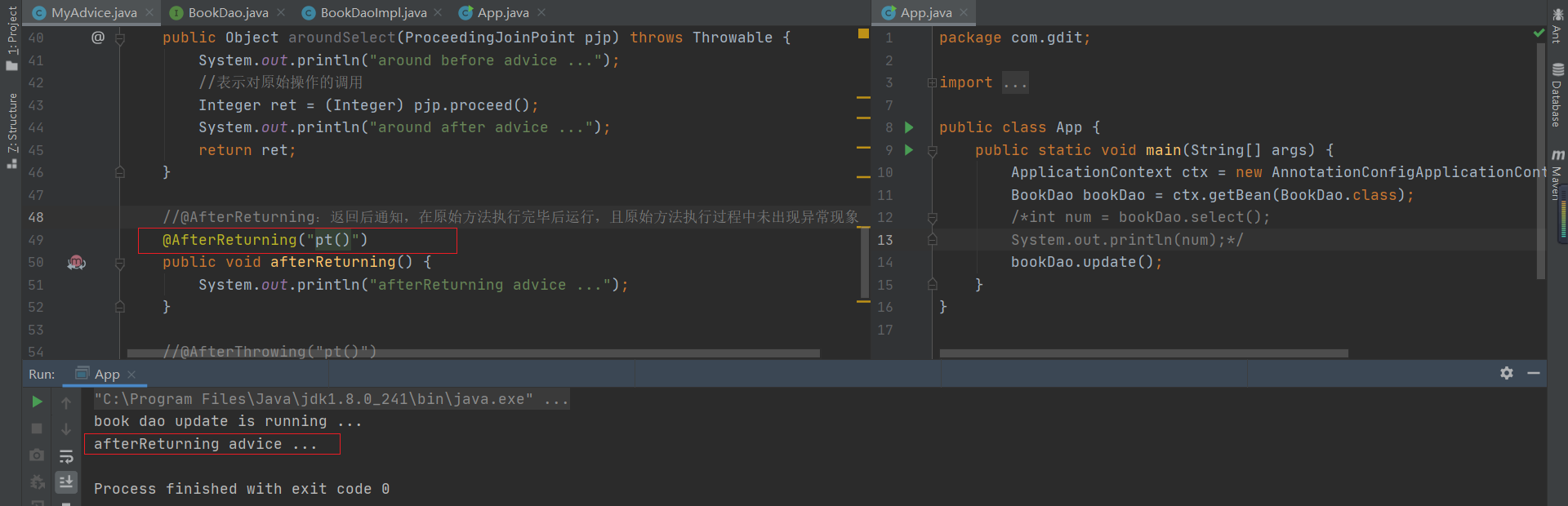Image resolution: width=1568 pixels, height=506 pixels.
Task: Click the advice gutter icon on line 50
Action: tap(76, 262)
